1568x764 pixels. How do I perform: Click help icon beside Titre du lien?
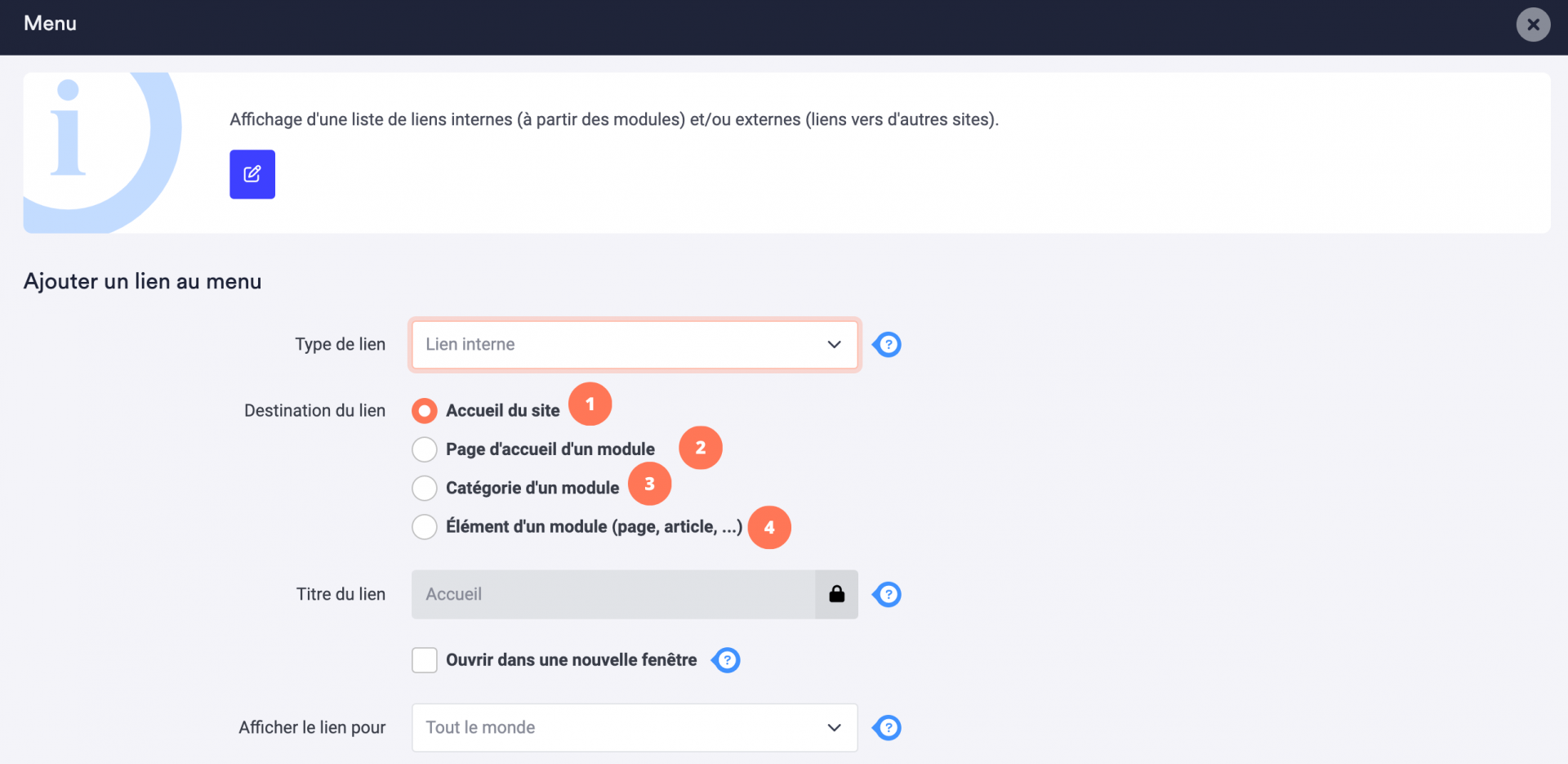pyautogui.click(x=887, y=594)
